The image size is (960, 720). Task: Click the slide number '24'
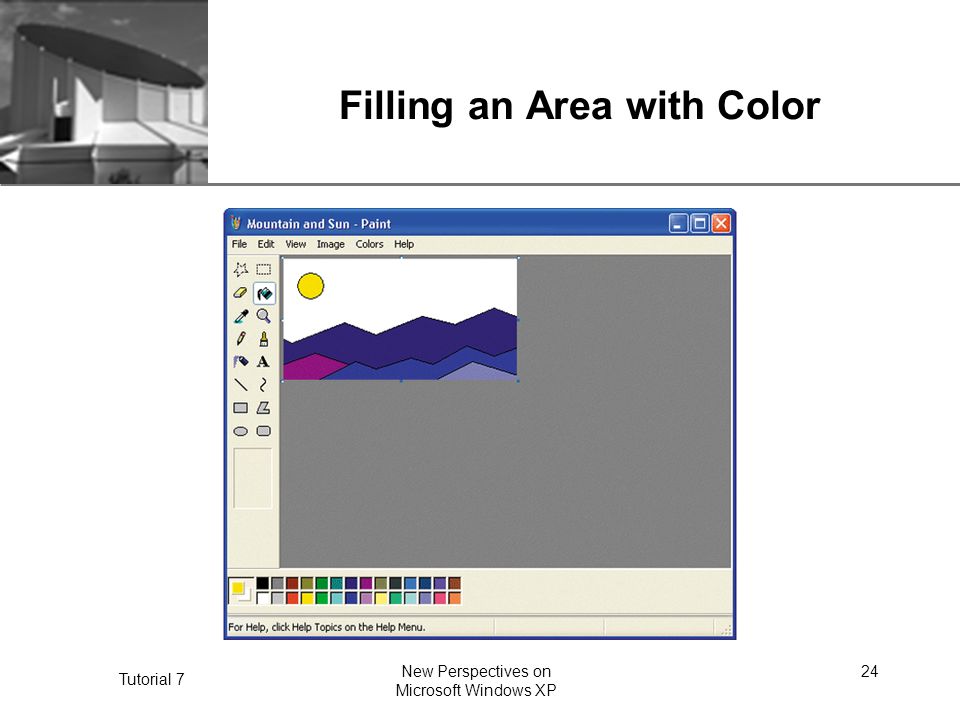coord(869,672)
